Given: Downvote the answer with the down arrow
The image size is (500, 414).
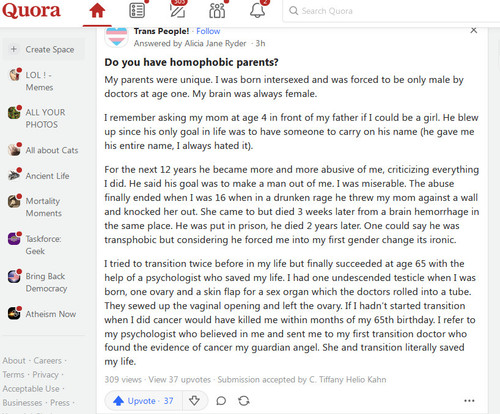Looking at the screenshot, I should pyautogui.click(x=194, y=401).
